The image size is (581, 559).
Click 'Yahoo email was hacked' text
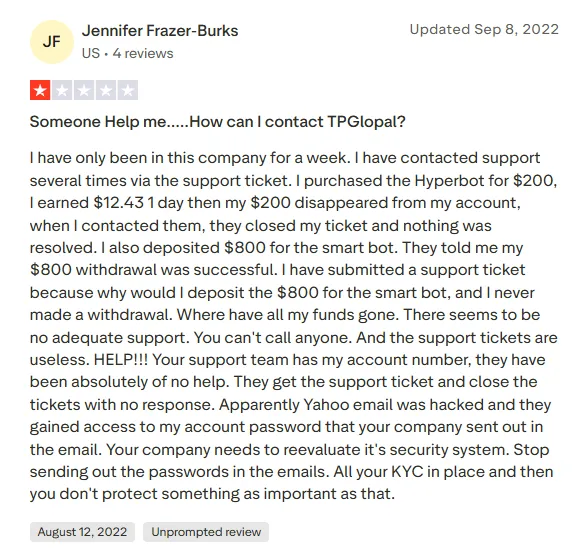point(394,405)
